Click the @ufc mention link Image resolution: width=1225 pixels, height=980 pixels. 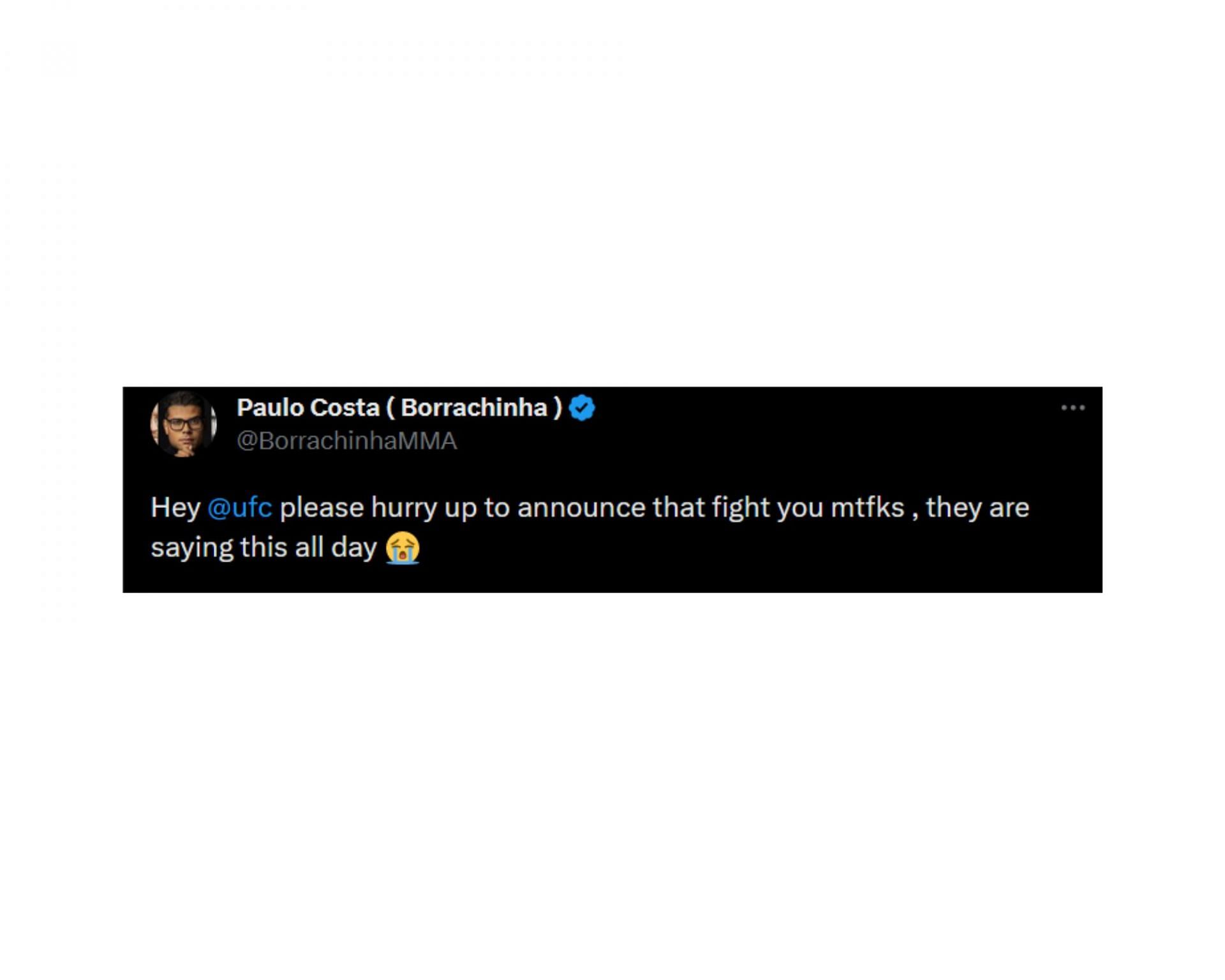click(x=240, y=508)
